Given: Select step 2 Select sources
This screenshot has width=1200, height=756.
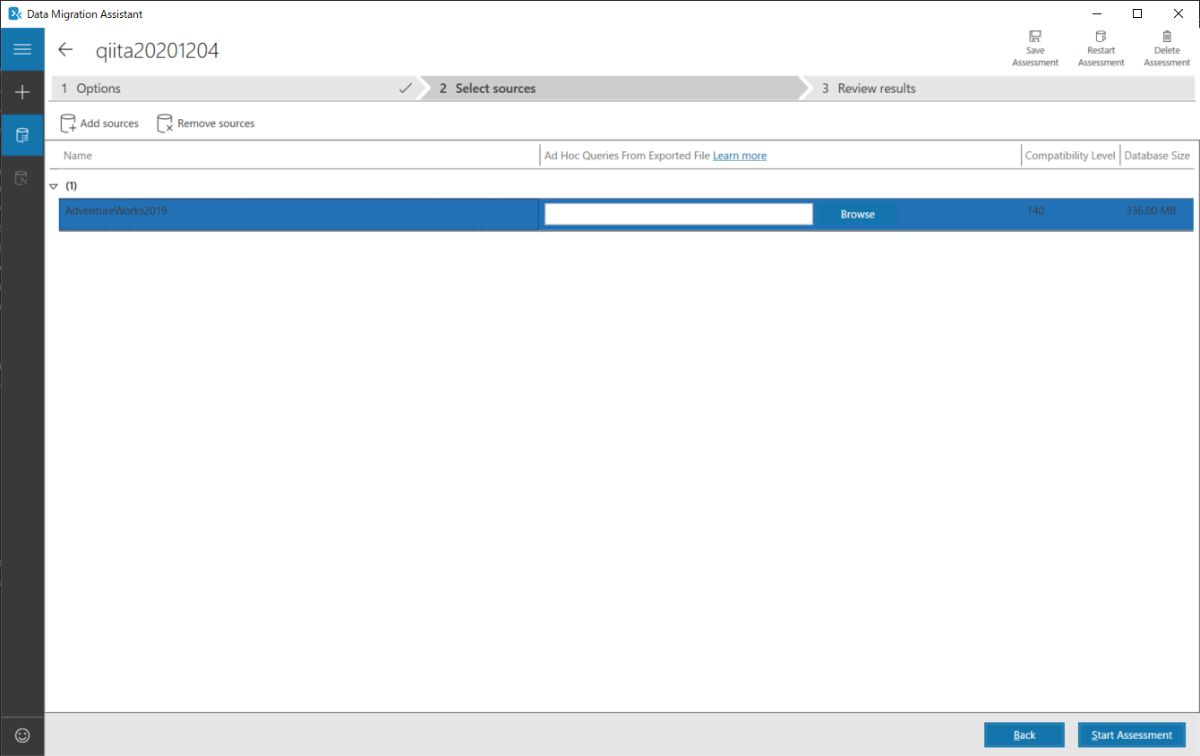Looking at the screenshot, I should coord(610,88).
